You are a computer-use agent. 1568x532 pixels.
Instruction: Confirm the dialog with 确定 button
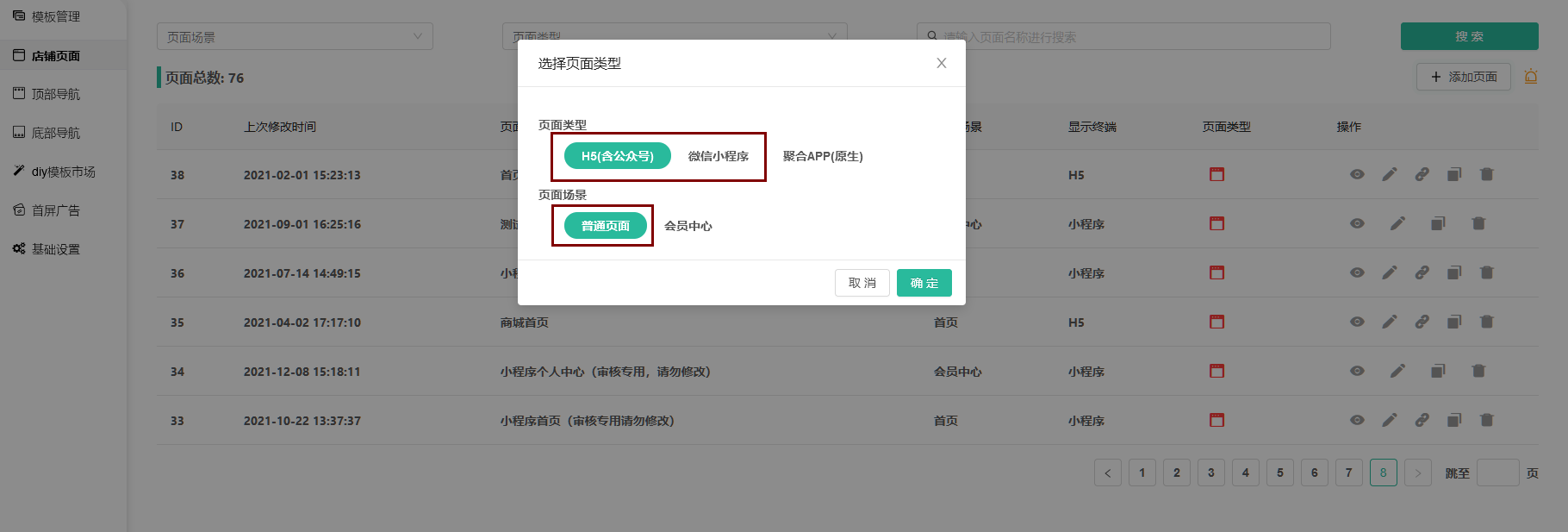click(924, 283)
